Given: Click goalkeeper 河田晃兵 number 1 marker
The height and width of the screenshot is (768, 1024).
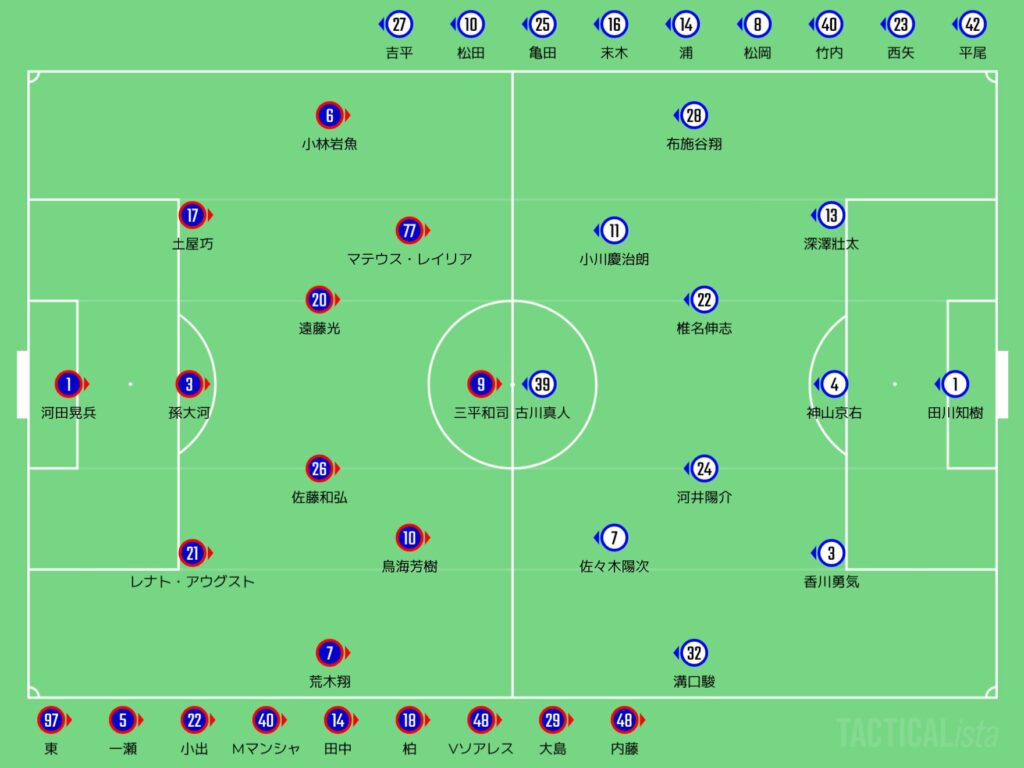Looking at the screenshot, I should tap(69, 384).
